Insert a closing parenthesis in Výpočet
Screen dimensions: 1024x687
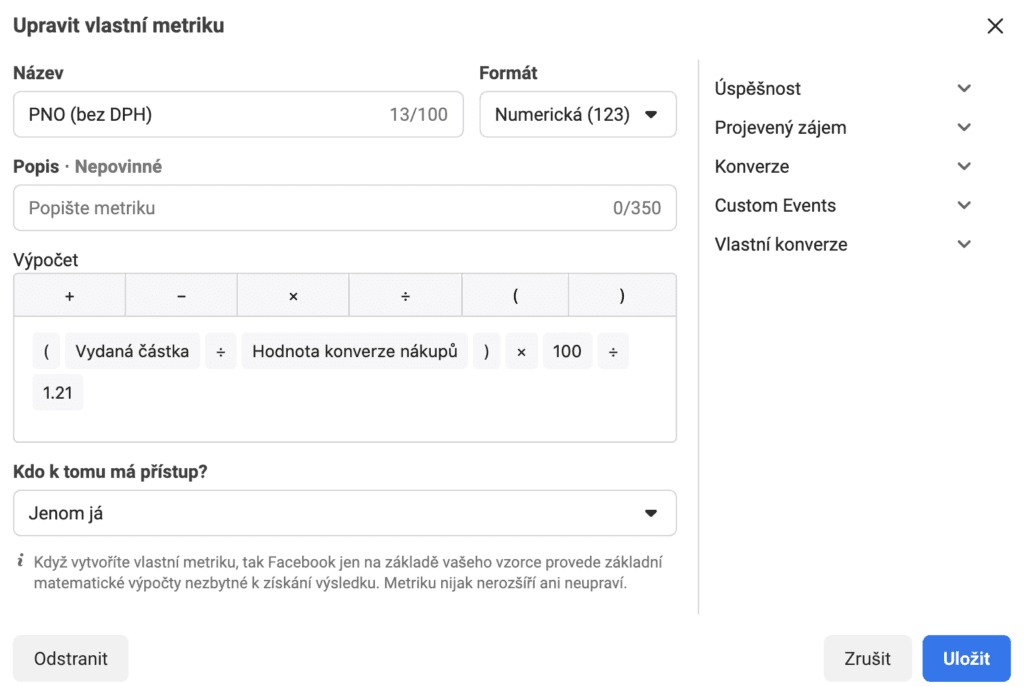[x=625, y=294]
